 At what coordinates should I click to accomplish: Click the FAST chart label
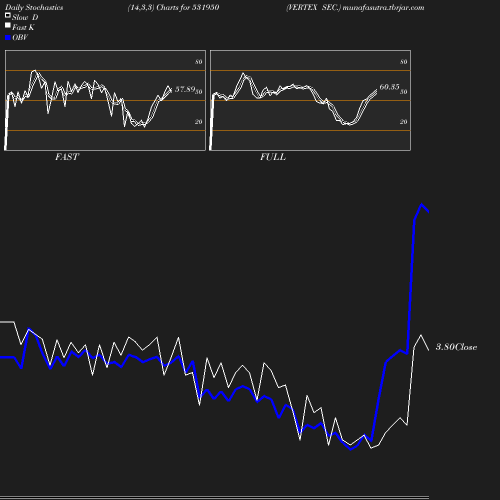[67, 157]
